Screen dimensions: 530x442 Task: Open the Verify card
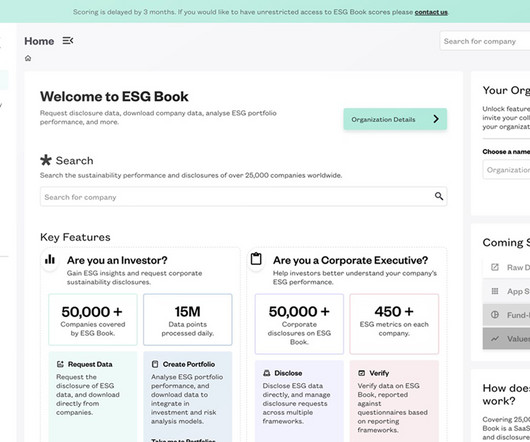coord(394,401)
